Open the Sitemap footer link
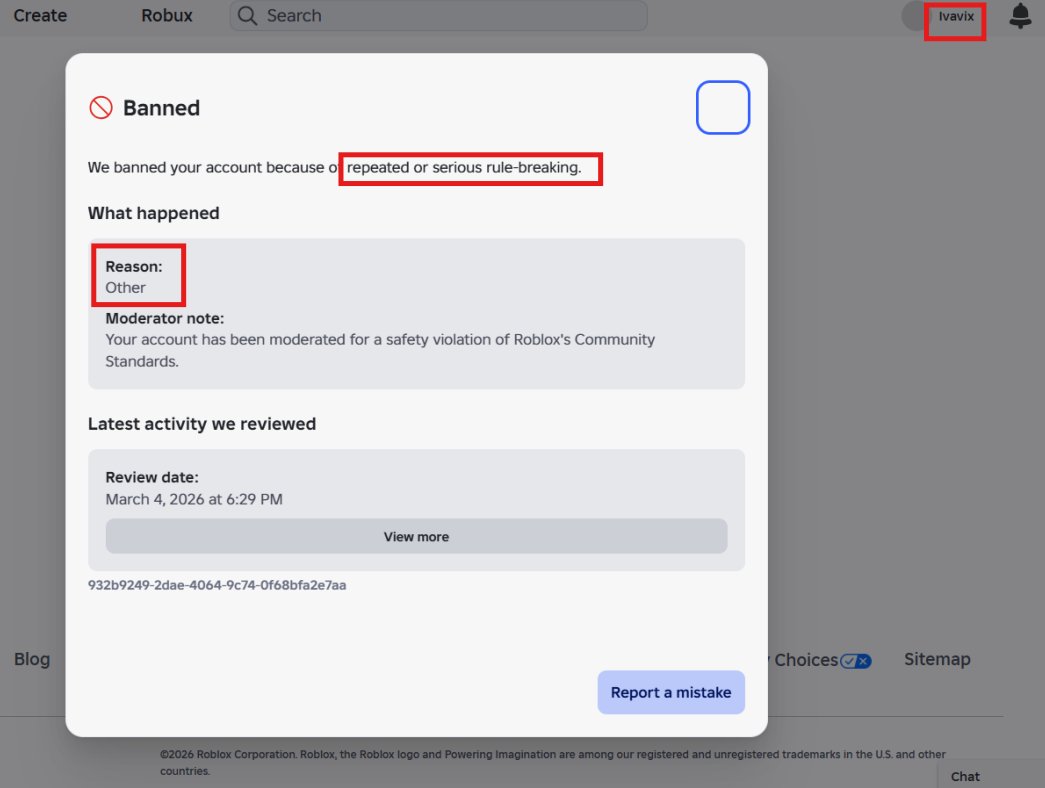1045x788 pixels. [936, 659]
